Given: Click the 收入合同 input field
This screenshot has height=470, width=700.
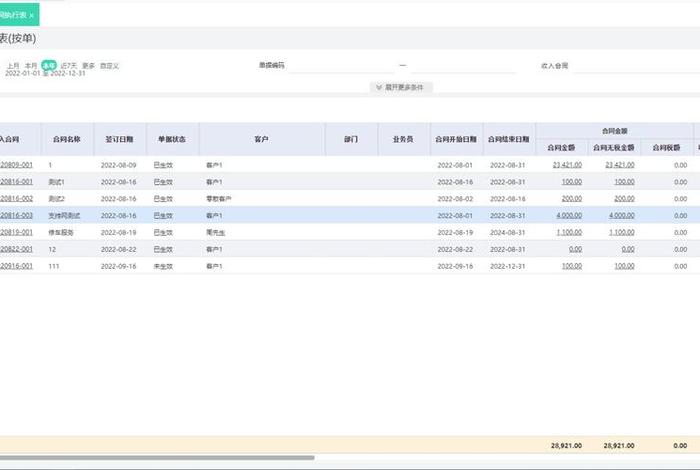Looking at the screenshot, I should click(x=630, y=66).
